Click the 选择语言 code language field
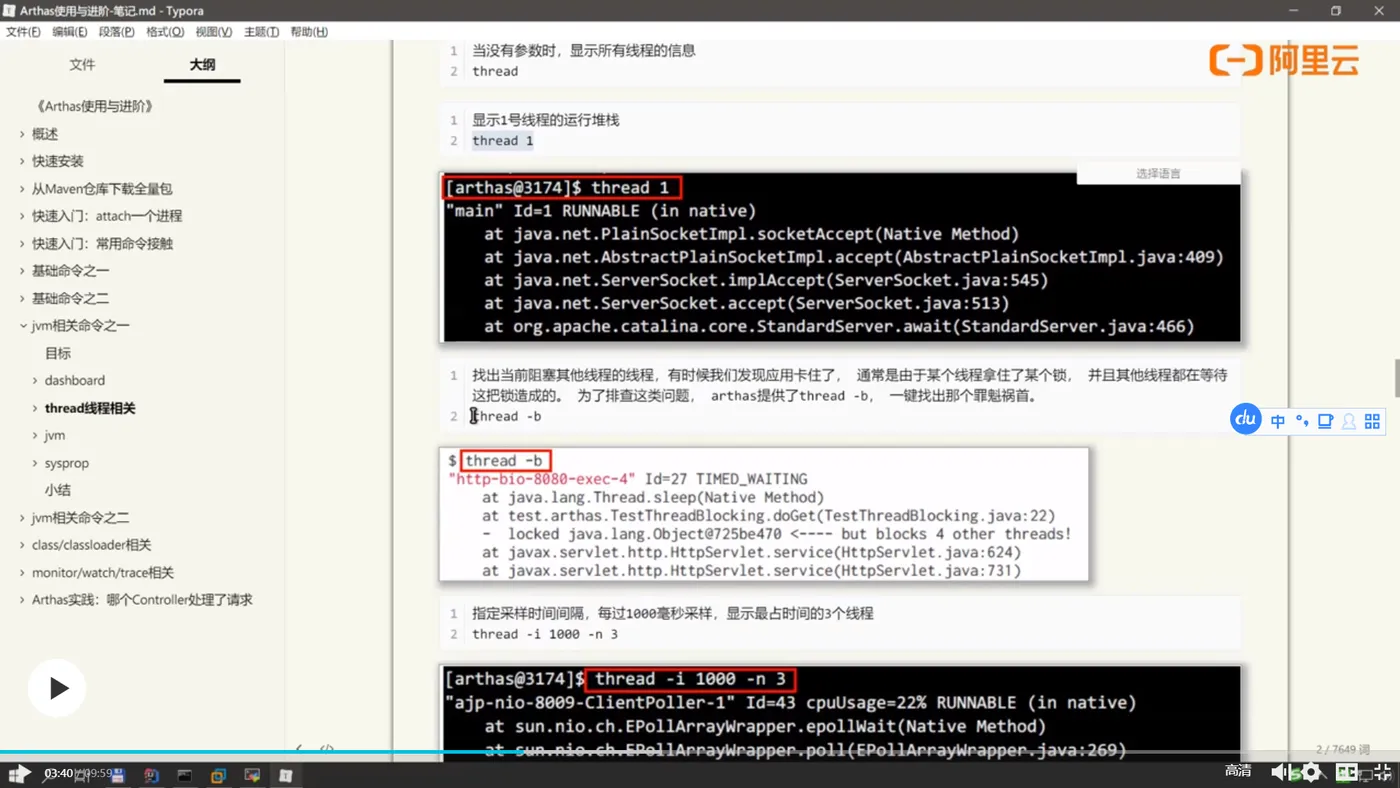Viewport: 1400px width, 788px height. pyautogui.click(x=1158, y=173)
